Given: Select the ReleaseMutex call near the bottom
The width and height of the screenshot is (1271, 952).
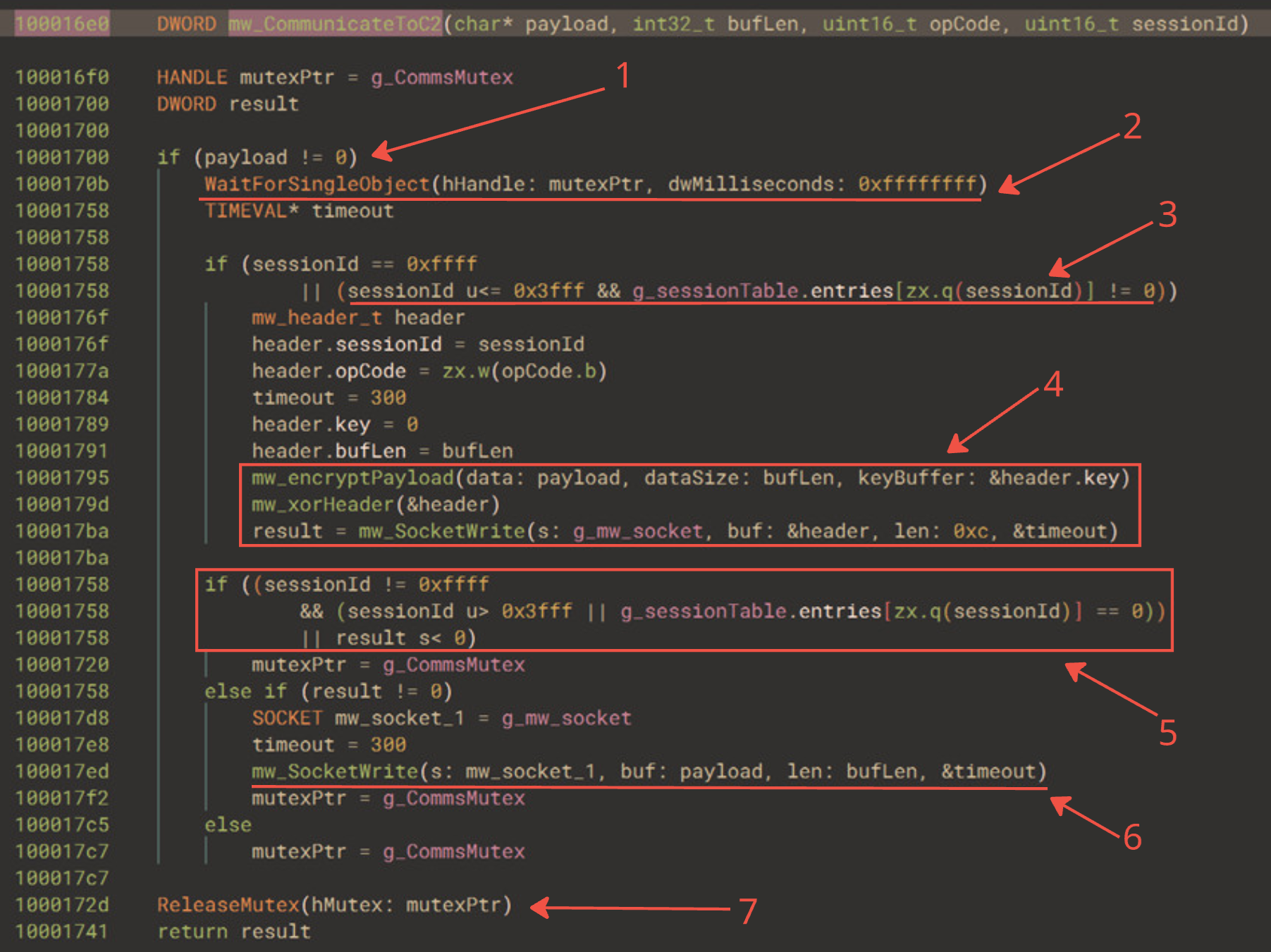Looking at the screenshot, I should 228,905.
